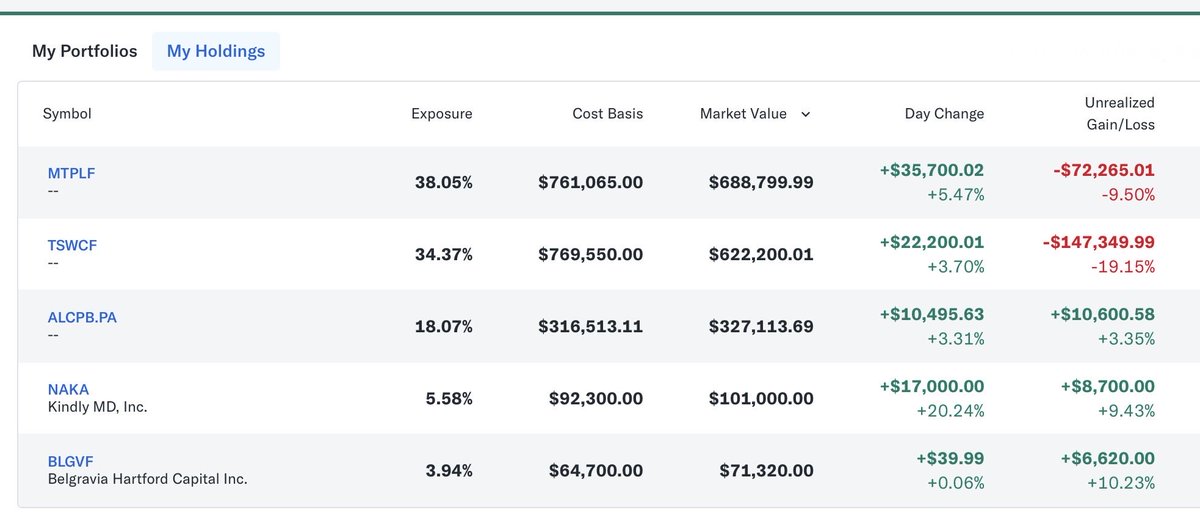
Task: Click MTPLF market value $688,799.99
Action: point(760,183)
